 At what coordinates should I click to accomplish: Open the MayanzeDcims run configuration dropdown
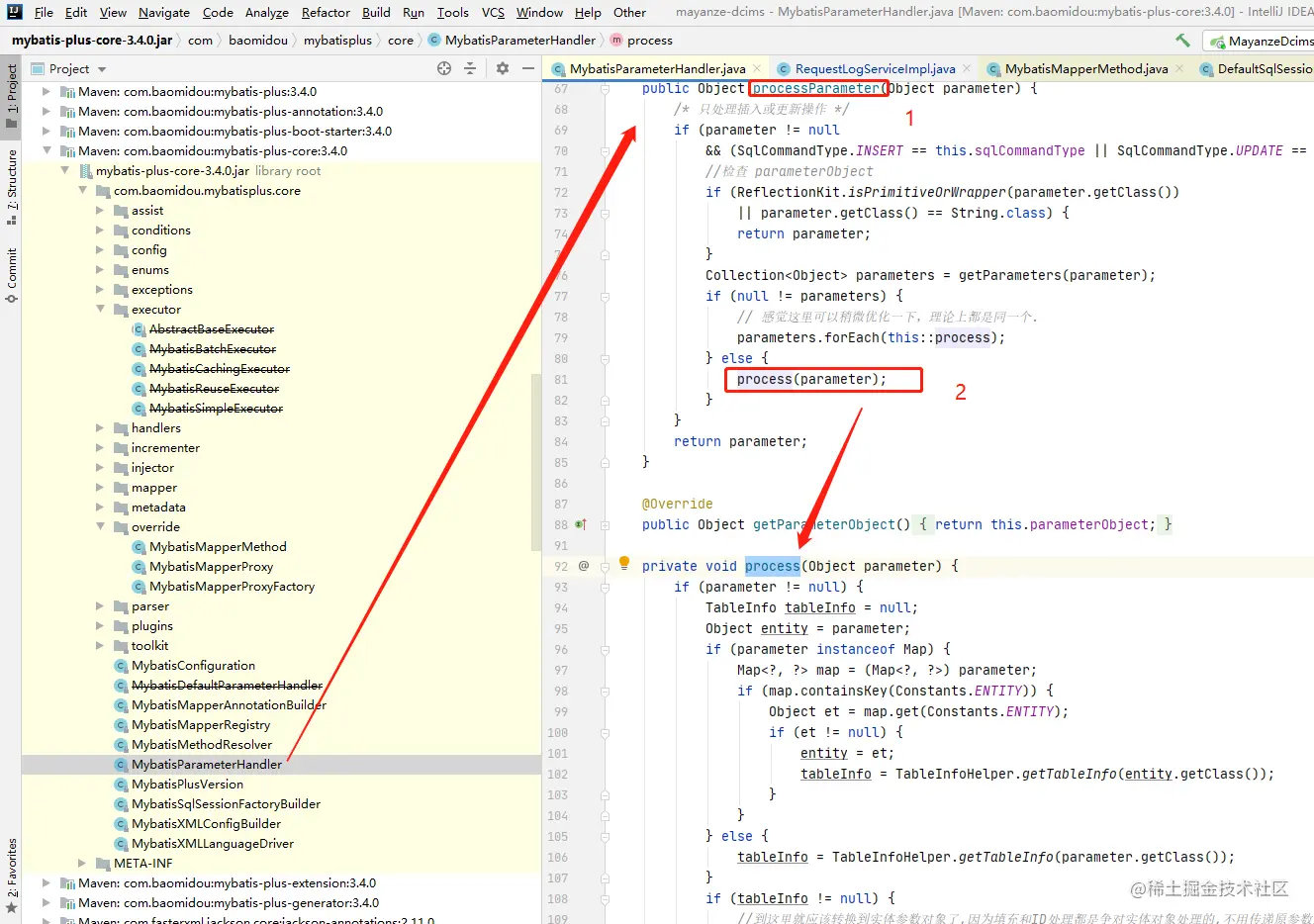(x=1262, y=41)
